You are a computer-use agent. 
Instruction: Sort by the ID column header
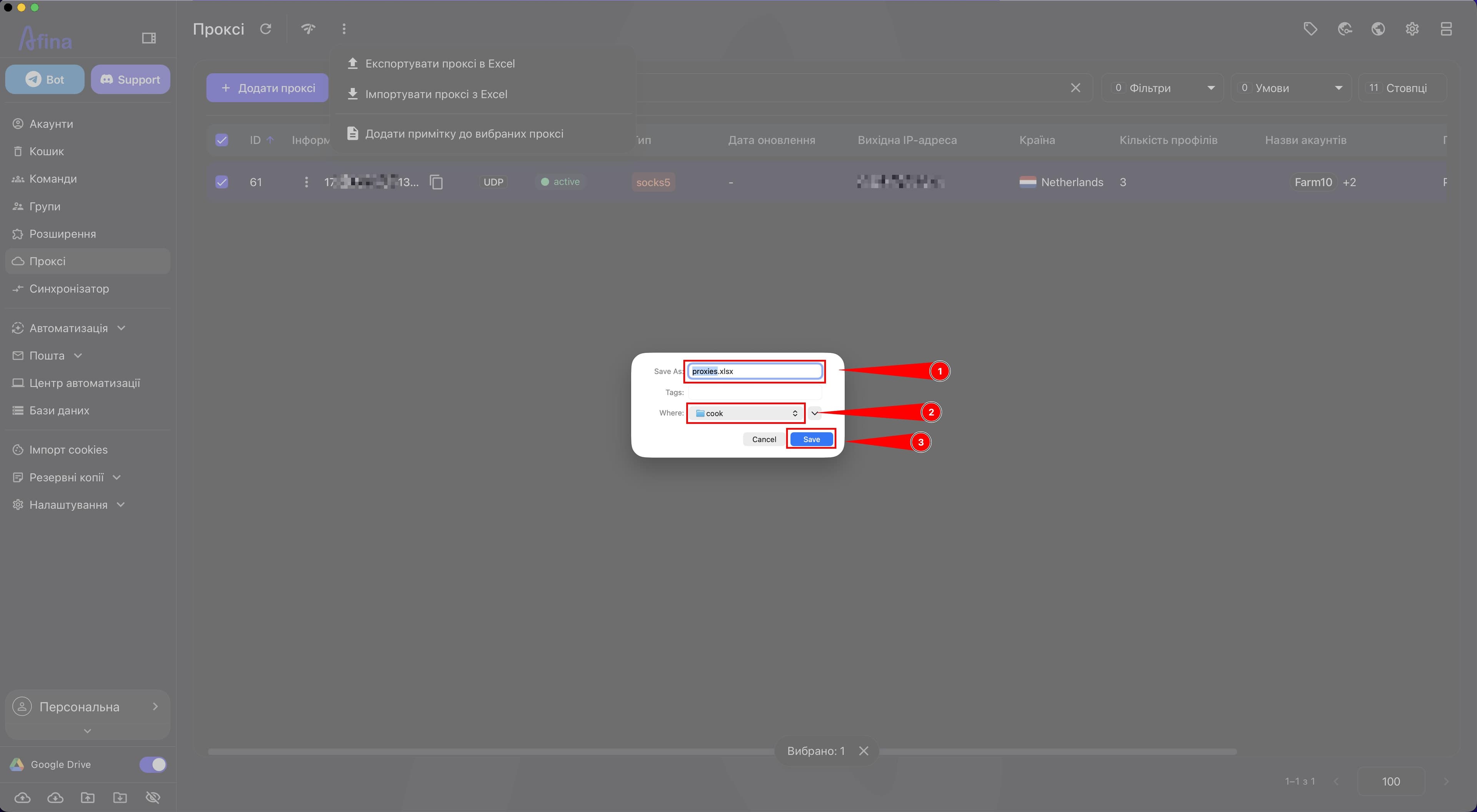pyautogui.click(x=262, y=140)
